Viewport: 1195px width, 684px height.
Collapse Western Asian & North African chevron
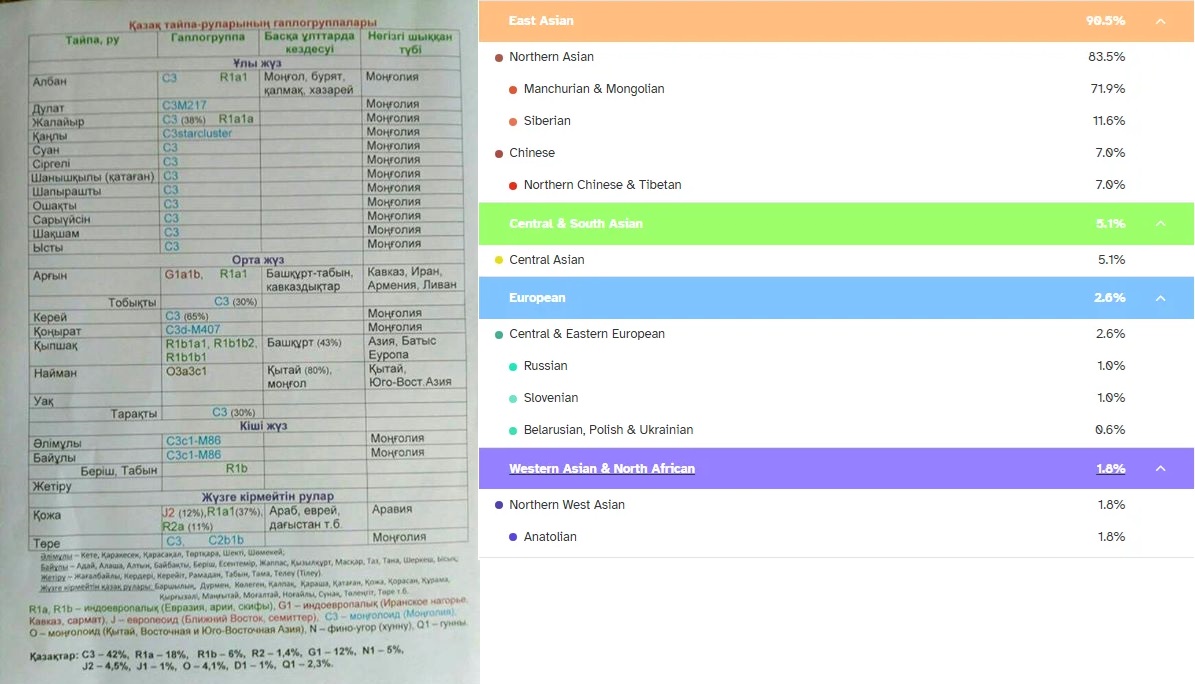[1160, 468]
